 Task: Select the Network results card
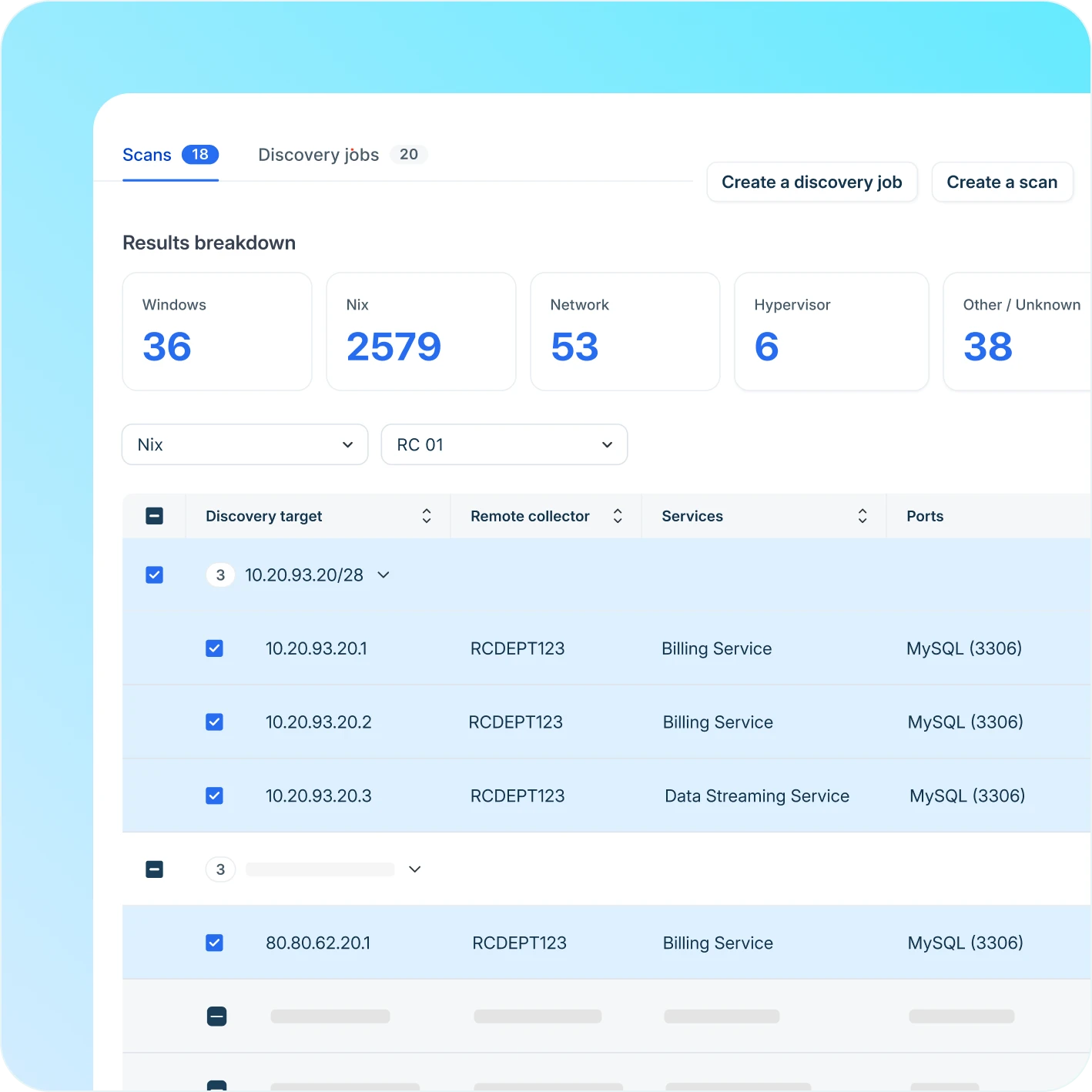pyautogui.click(x=625, y=332)
